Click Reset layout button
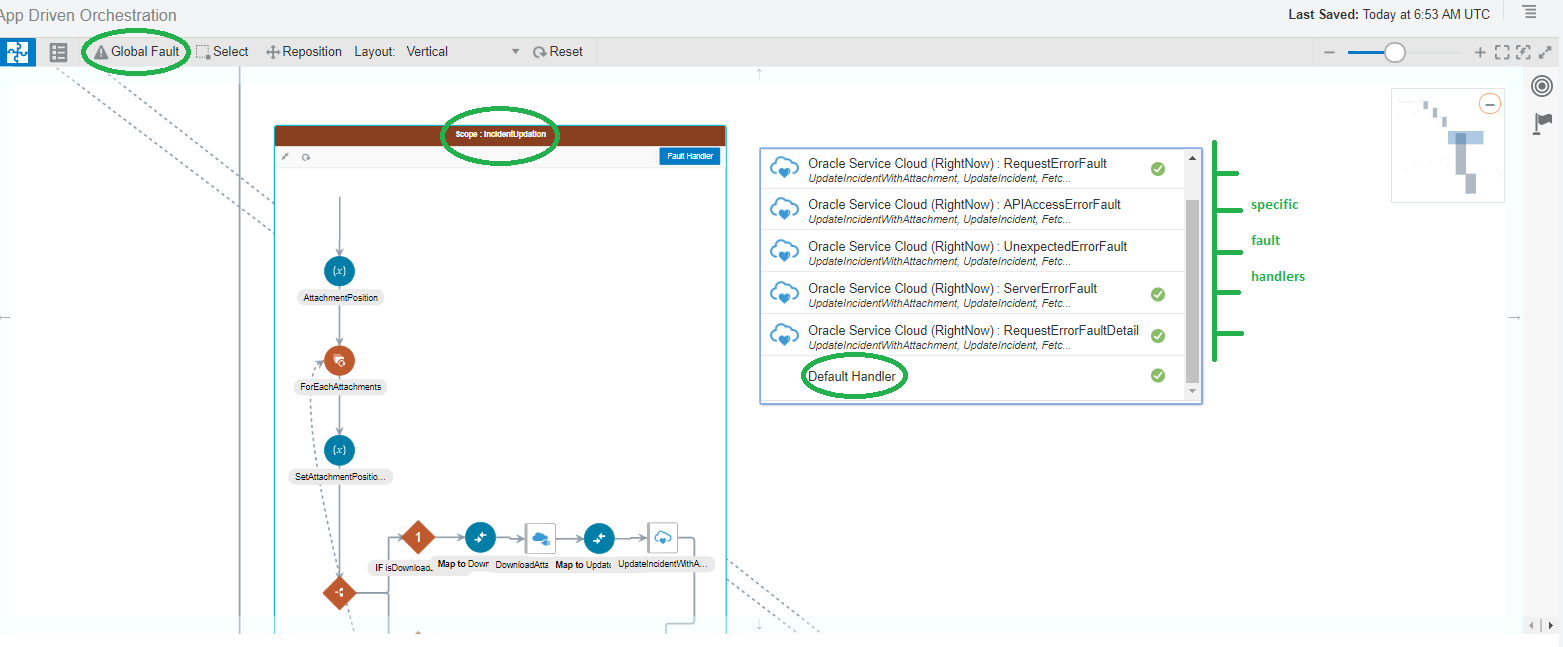This screenshot has height=647, width=1563. (x=558, y=52)
